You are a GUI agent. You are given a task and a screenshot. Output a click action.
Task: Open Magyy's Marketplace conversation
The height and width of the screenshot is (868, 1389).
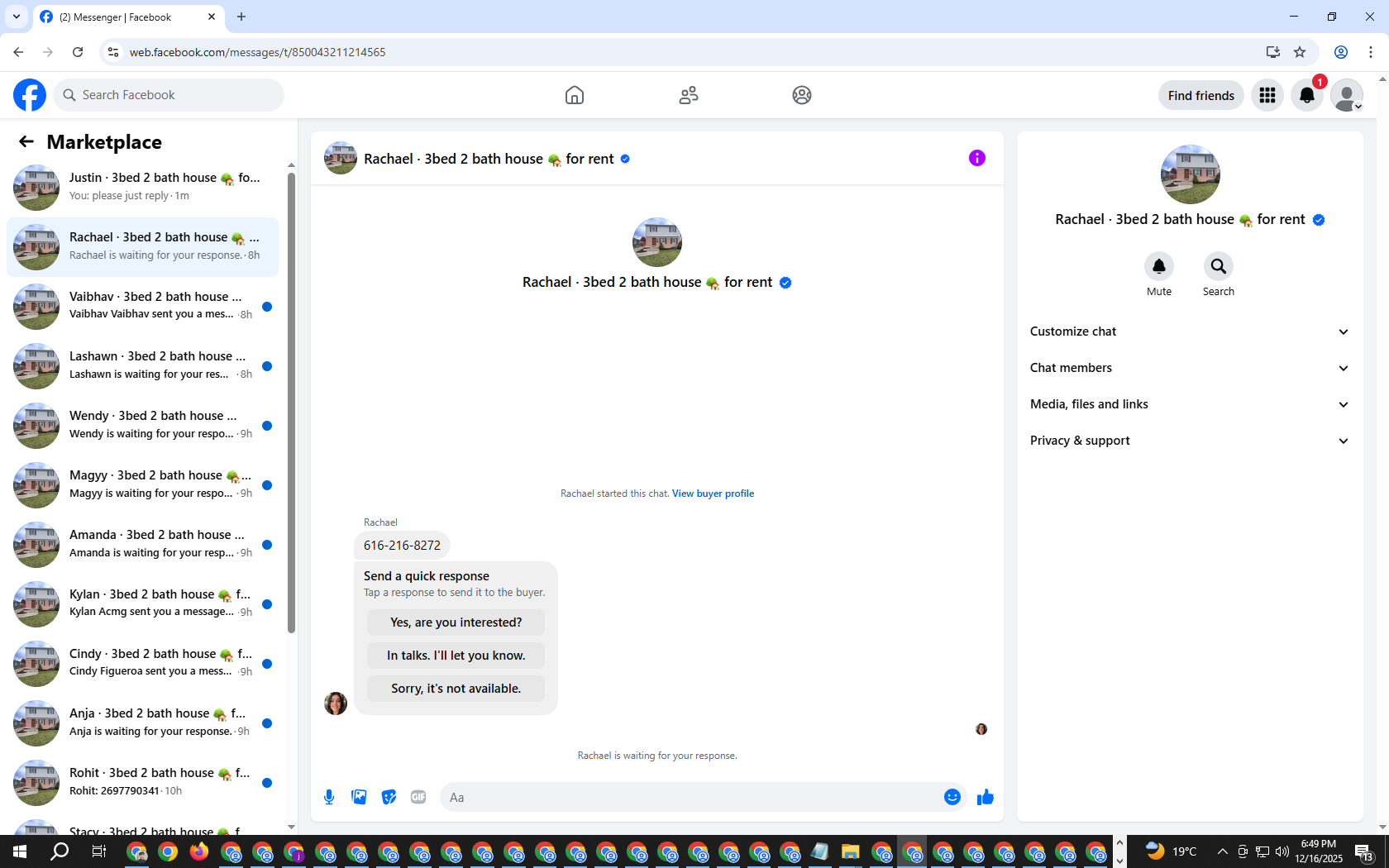(x=142, y=485)
